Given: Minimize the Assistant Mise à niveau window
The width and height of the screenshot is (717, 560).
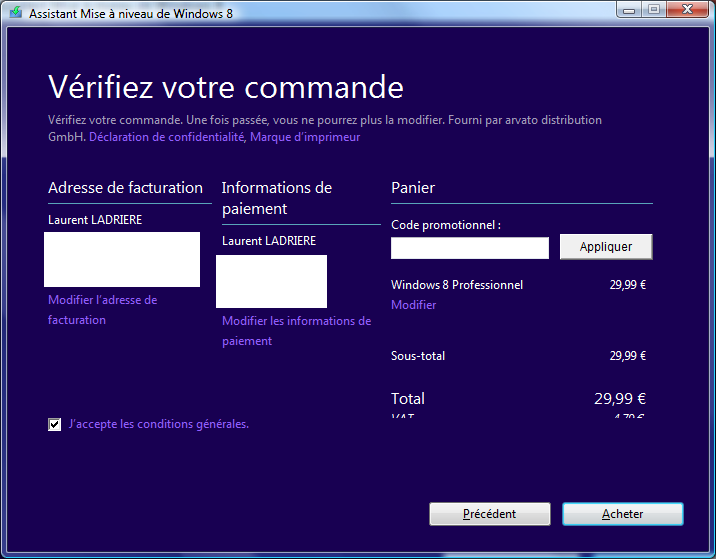Looking at the screenshot, I should [629, 10].
